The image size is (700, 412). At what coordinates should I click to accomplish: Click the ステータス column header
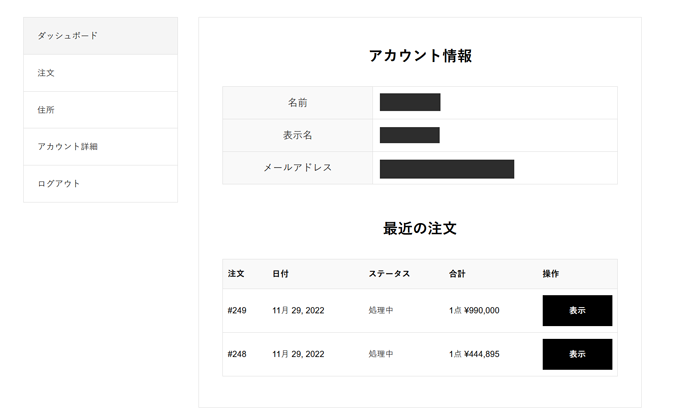tap(389, 274)
